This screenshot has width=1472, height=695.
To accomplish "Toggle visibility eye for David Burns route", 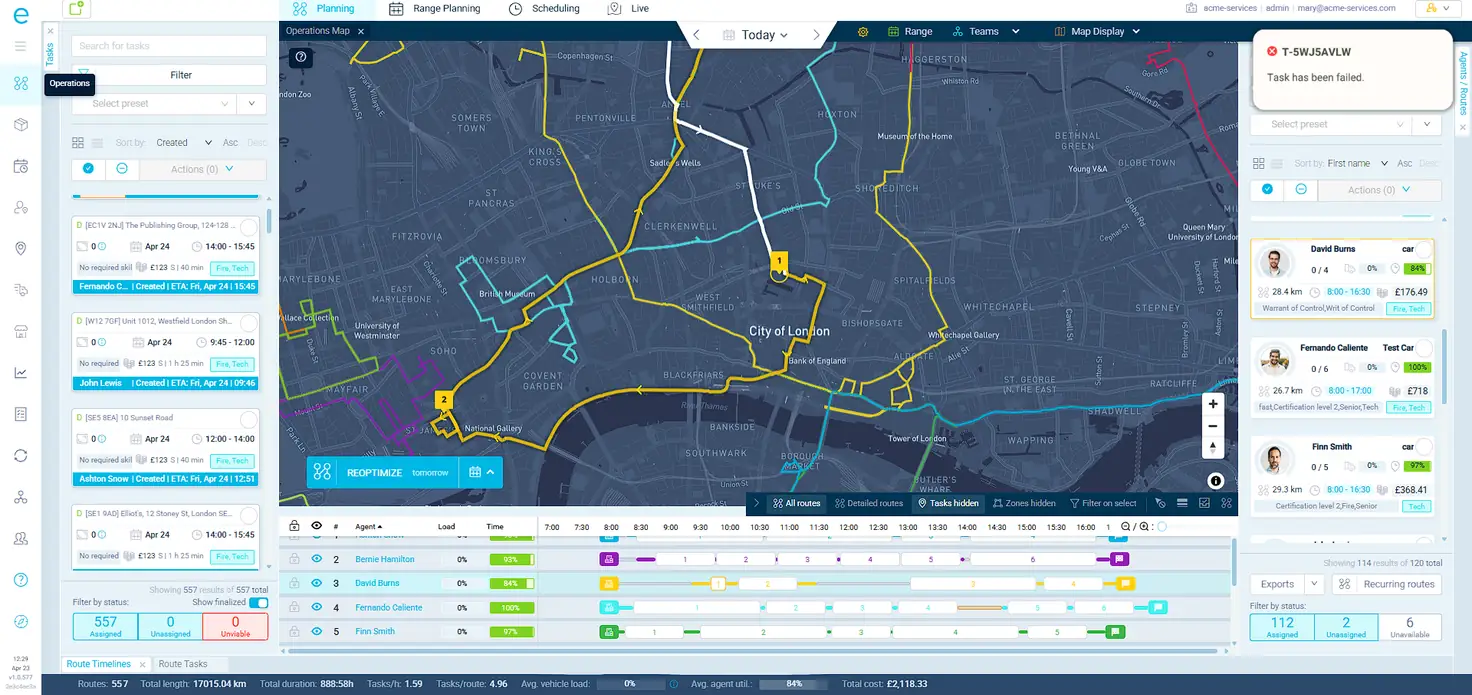I will coord(316,583).
